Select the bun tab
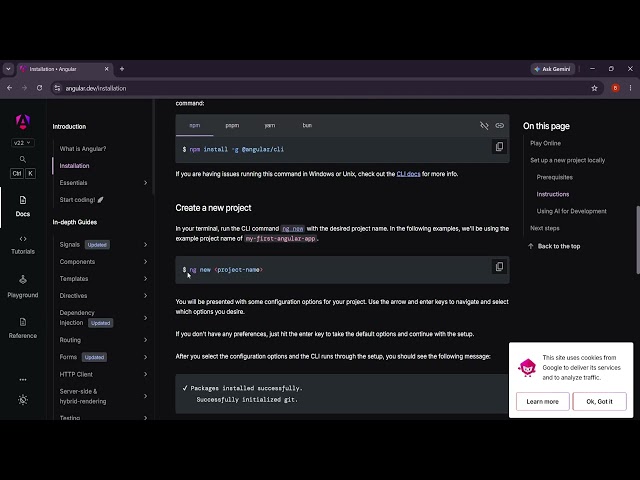The image size is (640, 480). point(307,125)
